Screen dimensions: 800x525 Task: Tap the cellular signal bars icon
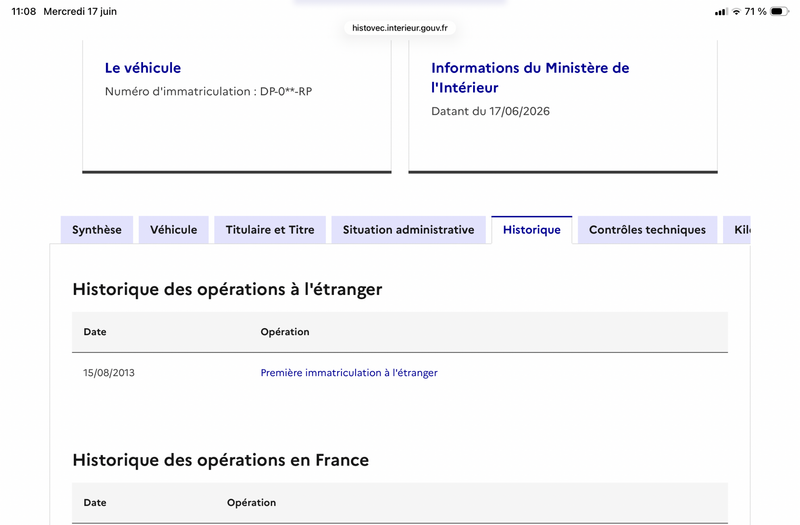click(721, 12)
